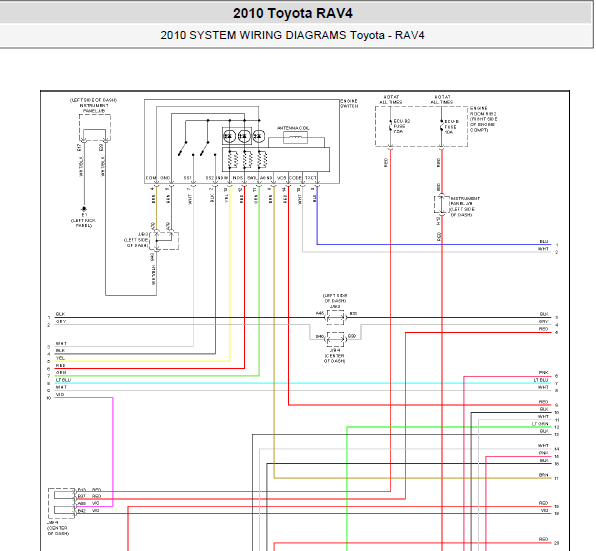Click the J/B3 junction connector box
This screenshot has width=596, height=551.
pos(164,241)
